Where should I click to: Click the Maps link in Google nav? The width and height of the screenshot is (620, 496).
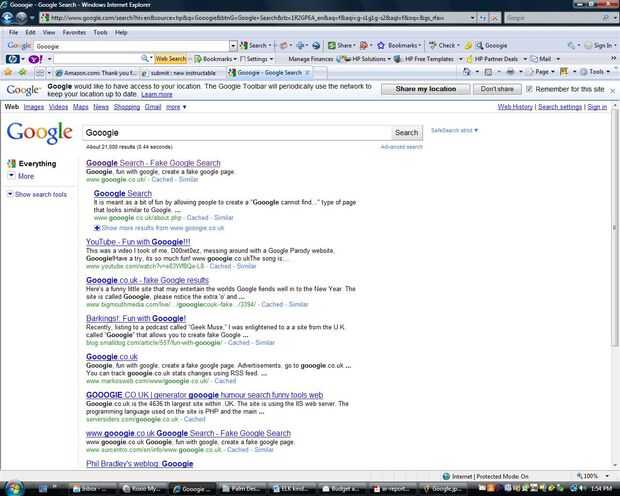[x=80, y=107]
